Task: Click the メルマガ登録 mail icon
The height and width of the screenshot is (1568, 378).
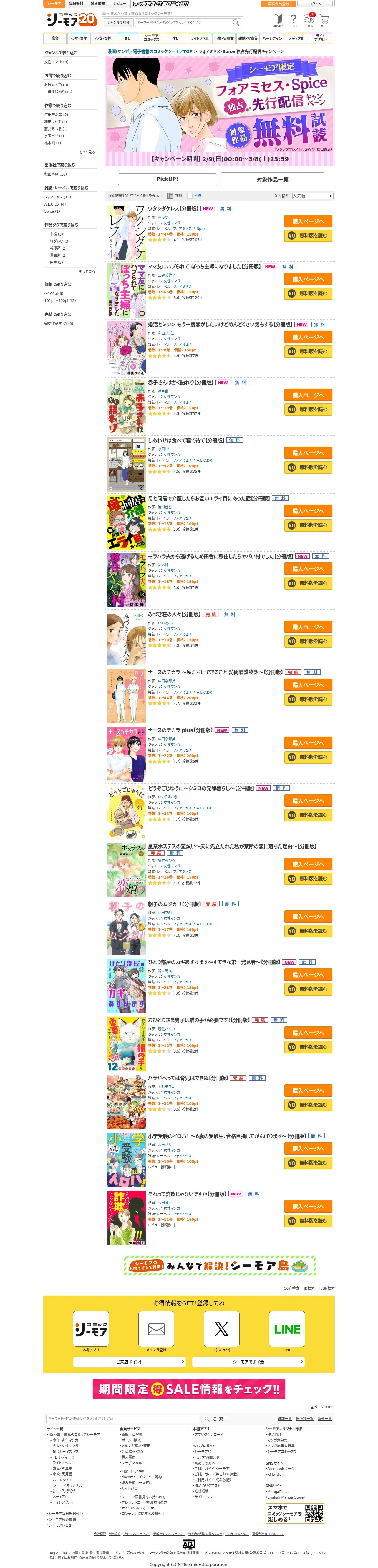Action: [157, 1329]
